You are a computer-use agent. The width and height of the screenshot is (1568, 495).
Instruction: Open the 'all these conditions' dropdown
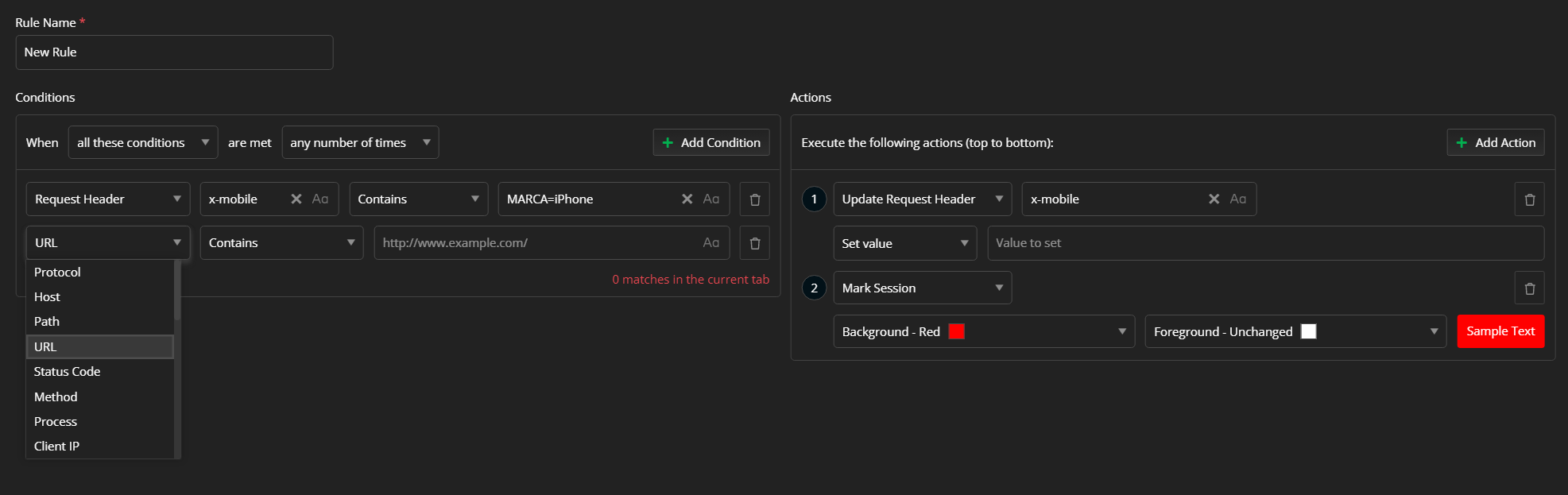click(x=143, y=143)
